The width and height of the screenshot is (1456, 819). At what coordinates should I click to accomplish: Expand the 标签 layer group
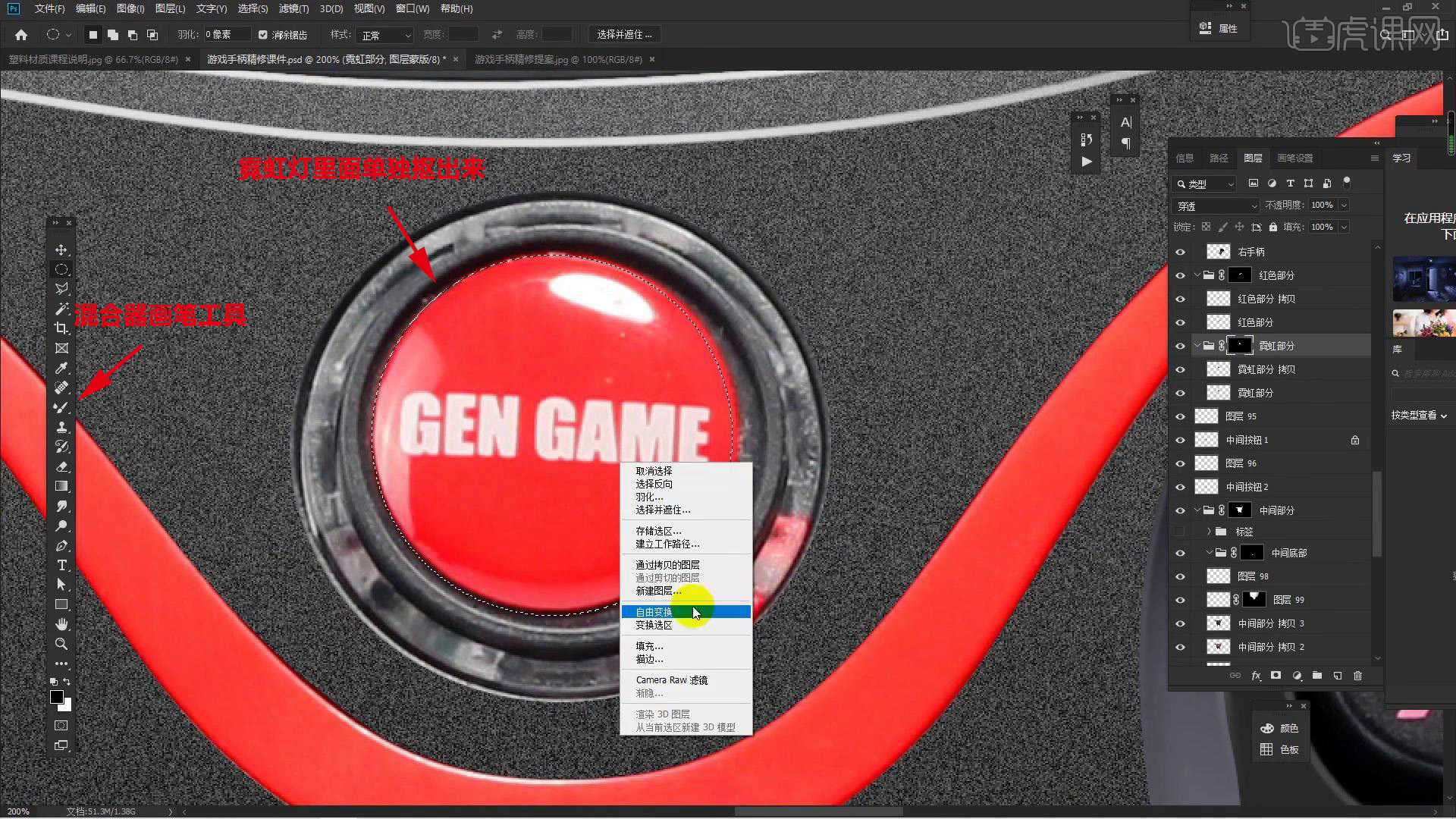point(1209,532)
